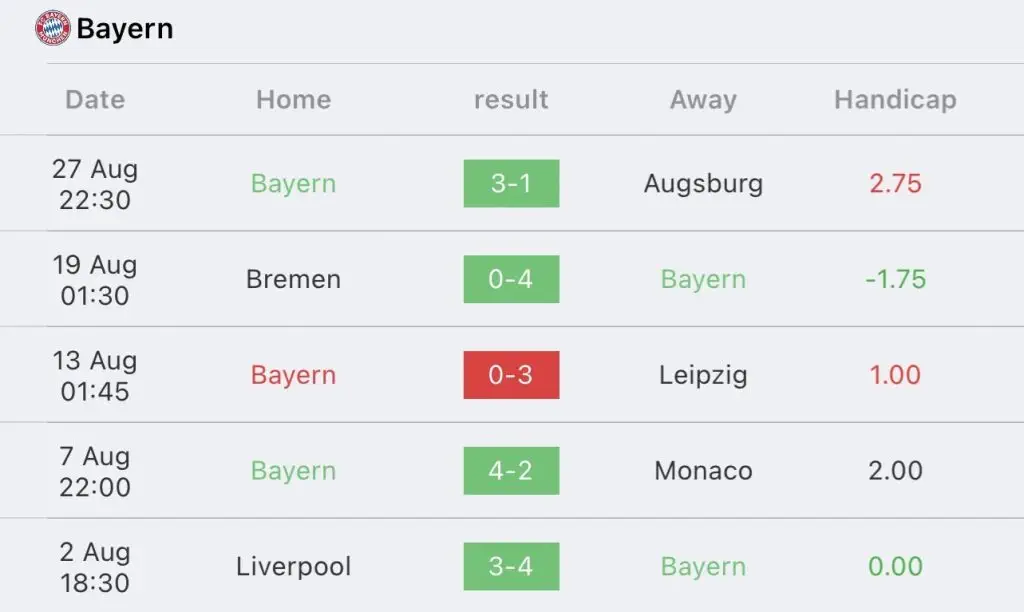Click the red 2.75 handicap value
The height and width of the screenshot is (612, 1024).
tap(895, 184)
